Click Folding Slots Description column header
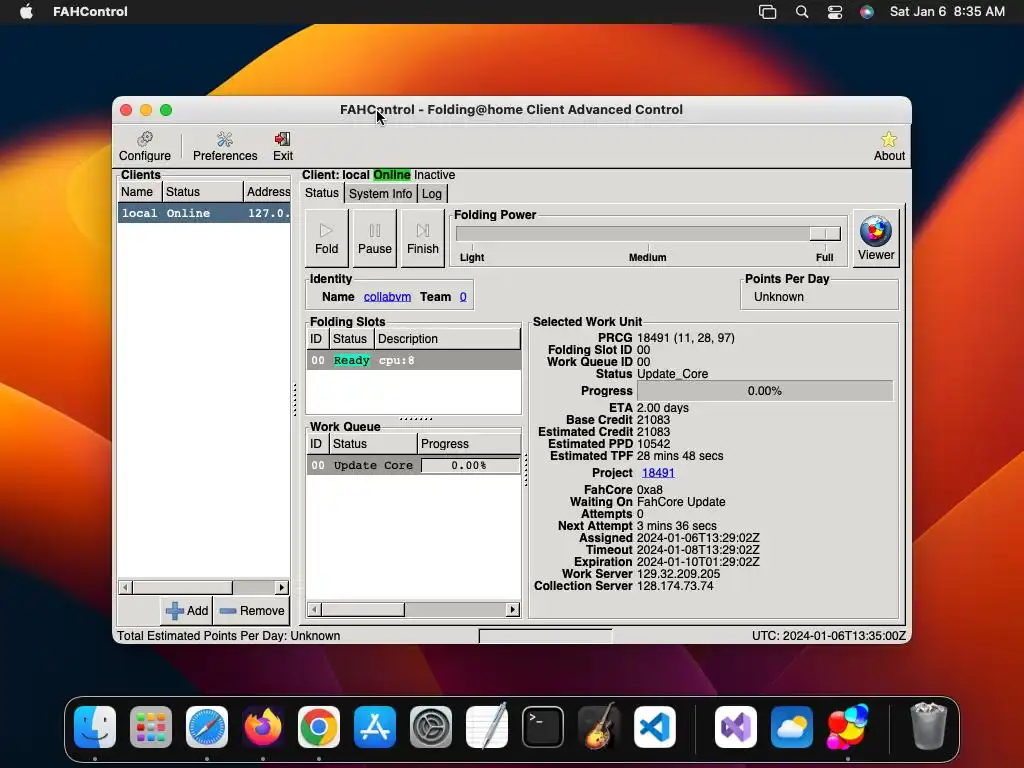The image size is (1024, 768). [x=447, y=339]
